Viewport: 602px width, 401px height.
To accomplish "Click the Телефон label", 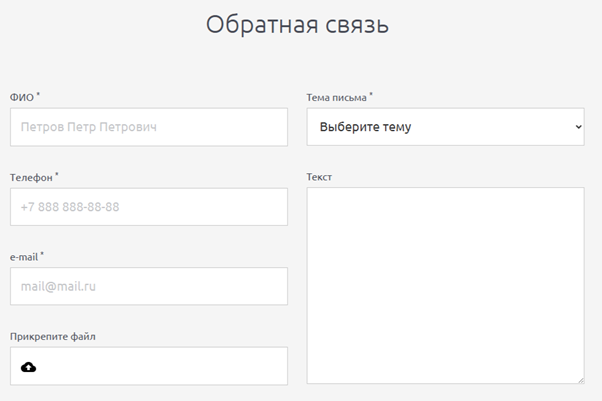I will coord(31,177).
